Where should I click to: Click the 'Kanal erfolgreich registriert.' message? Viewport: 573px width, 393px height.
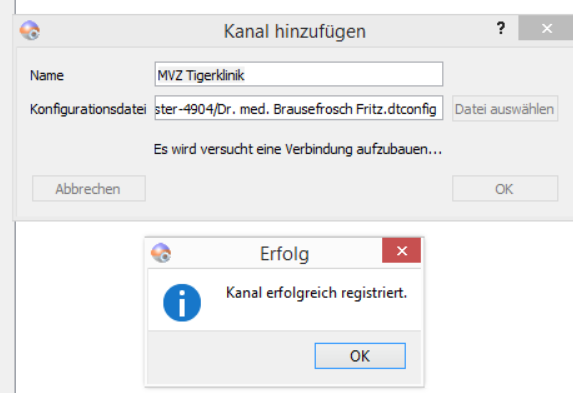(x=316, y=293)
